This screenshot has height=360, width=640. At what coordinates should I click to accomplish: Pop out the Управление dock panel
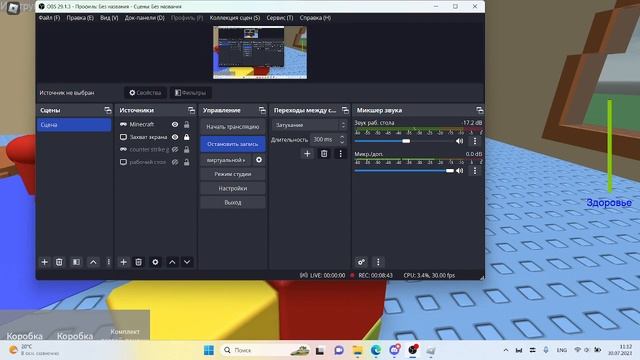click(262, 110)
